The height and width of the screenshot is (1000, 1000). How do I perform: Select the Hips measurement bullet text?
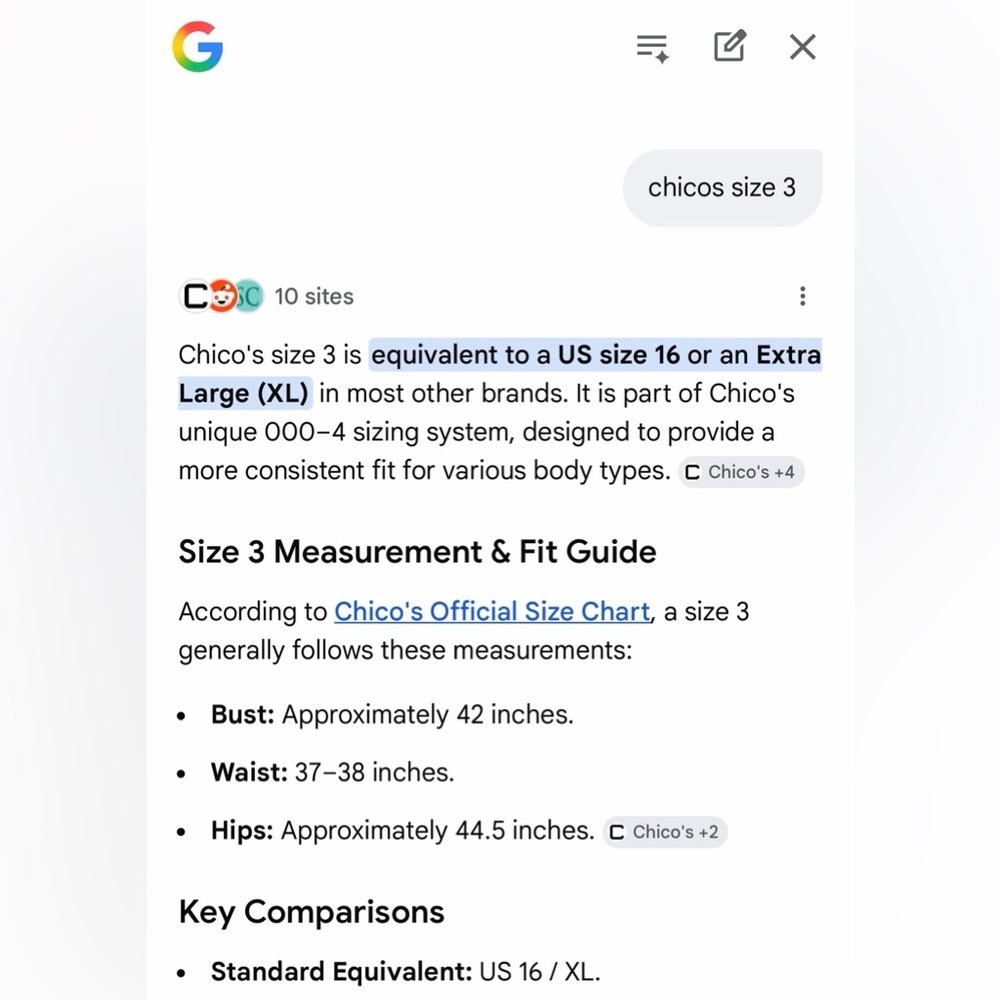point(402,830)
